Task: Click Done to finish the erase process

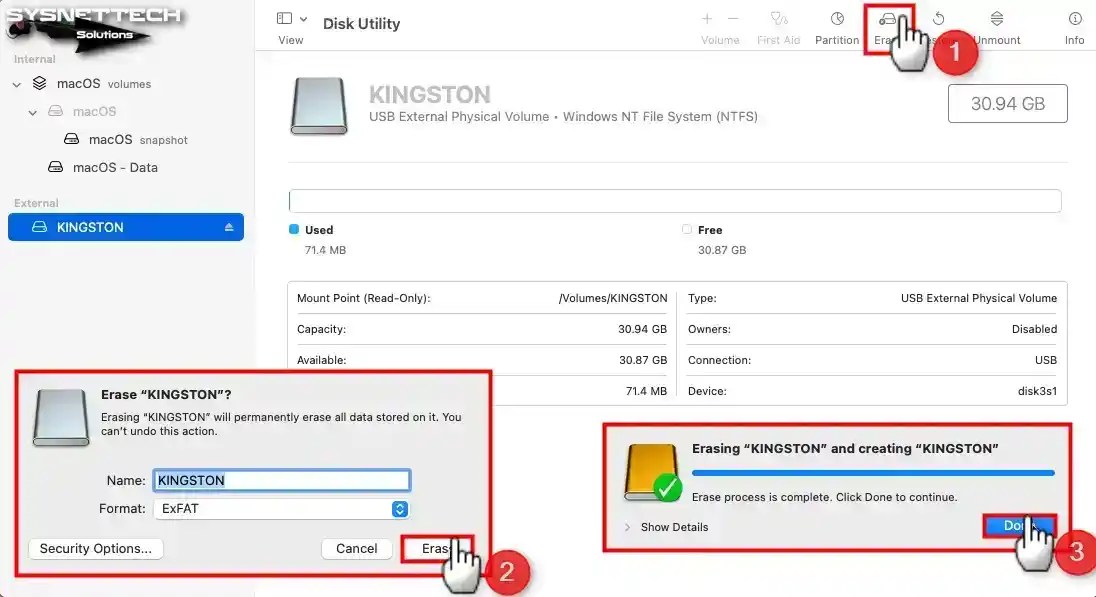Action: pos(1020,525)
